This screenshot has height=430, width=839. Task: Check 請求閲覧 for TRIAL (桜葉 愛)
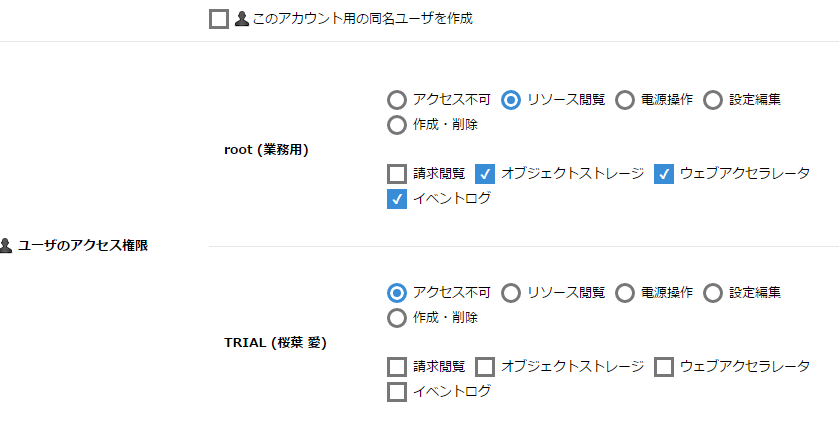(396, 367)
